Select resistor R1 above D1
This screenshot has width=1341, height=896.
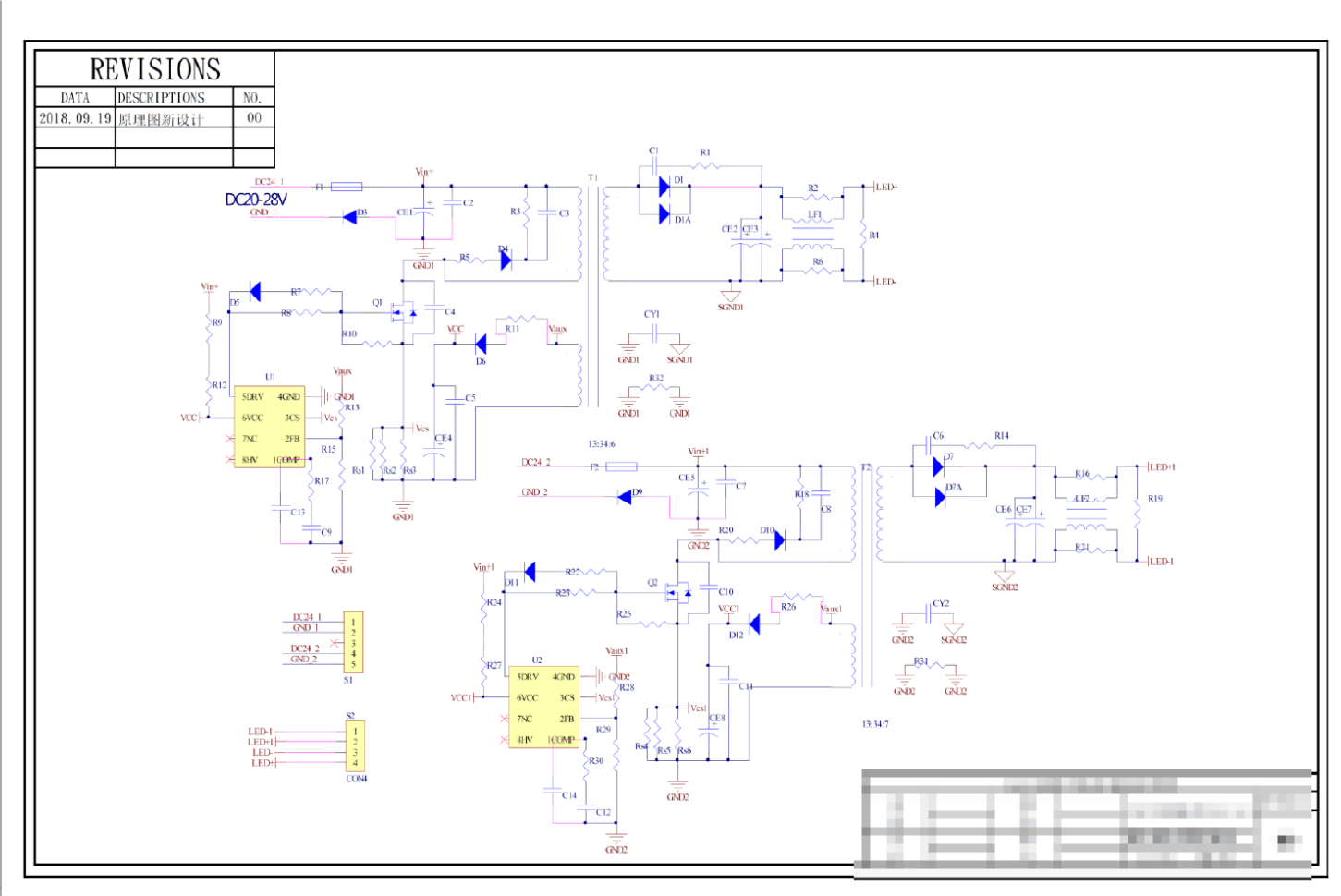coord(705,166)
